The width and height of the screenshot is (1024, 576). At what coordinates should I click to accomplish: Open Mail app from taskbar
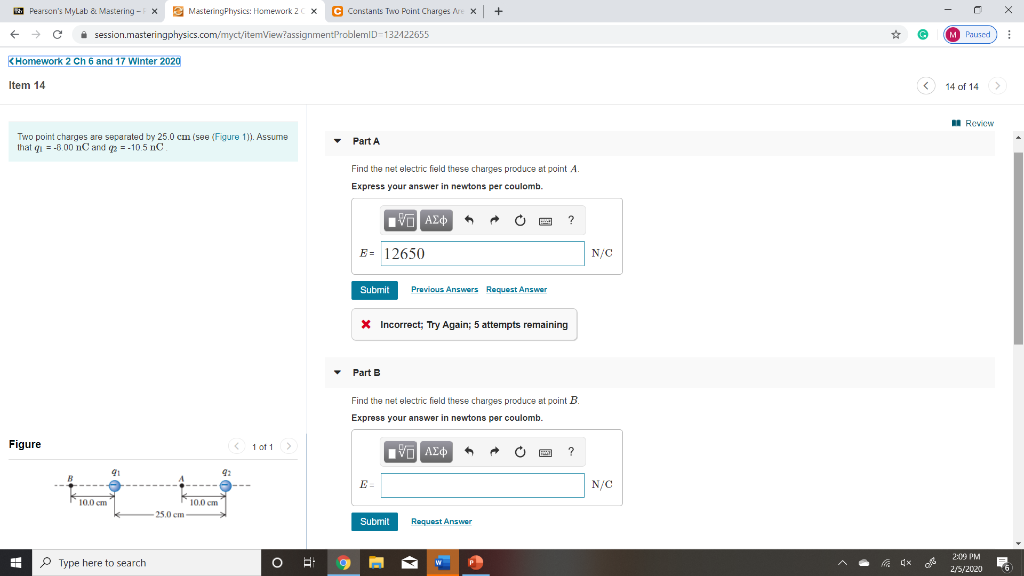409,562
